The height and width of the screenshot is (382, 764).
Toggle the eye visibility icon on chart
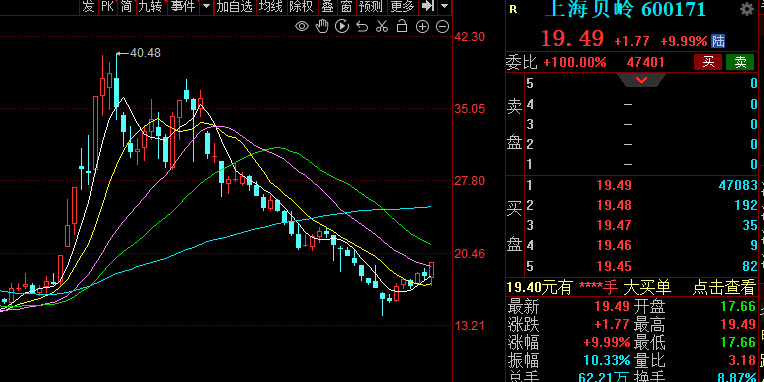[x=302, y=26]
